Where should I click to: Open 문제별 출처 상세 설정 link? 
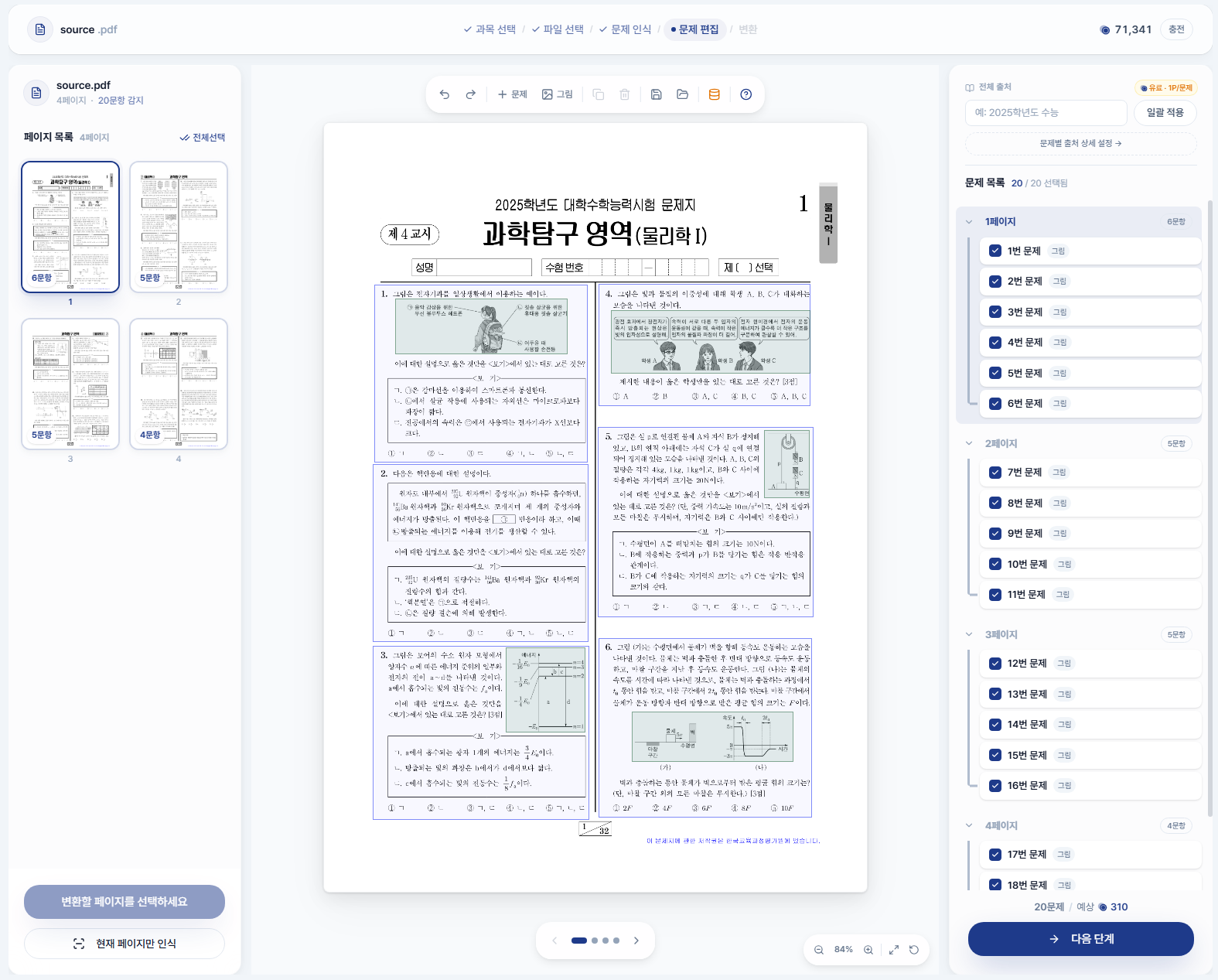(x=1080, y=143)
